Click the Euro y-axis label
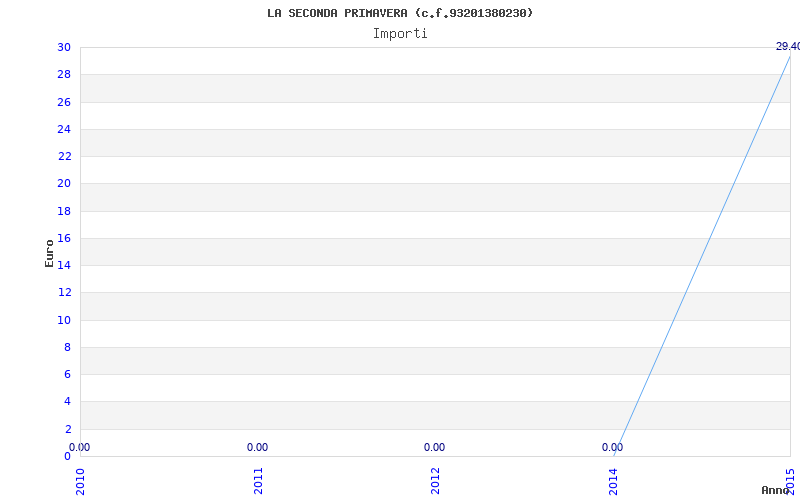800x500 pixels. coord(49,253)
